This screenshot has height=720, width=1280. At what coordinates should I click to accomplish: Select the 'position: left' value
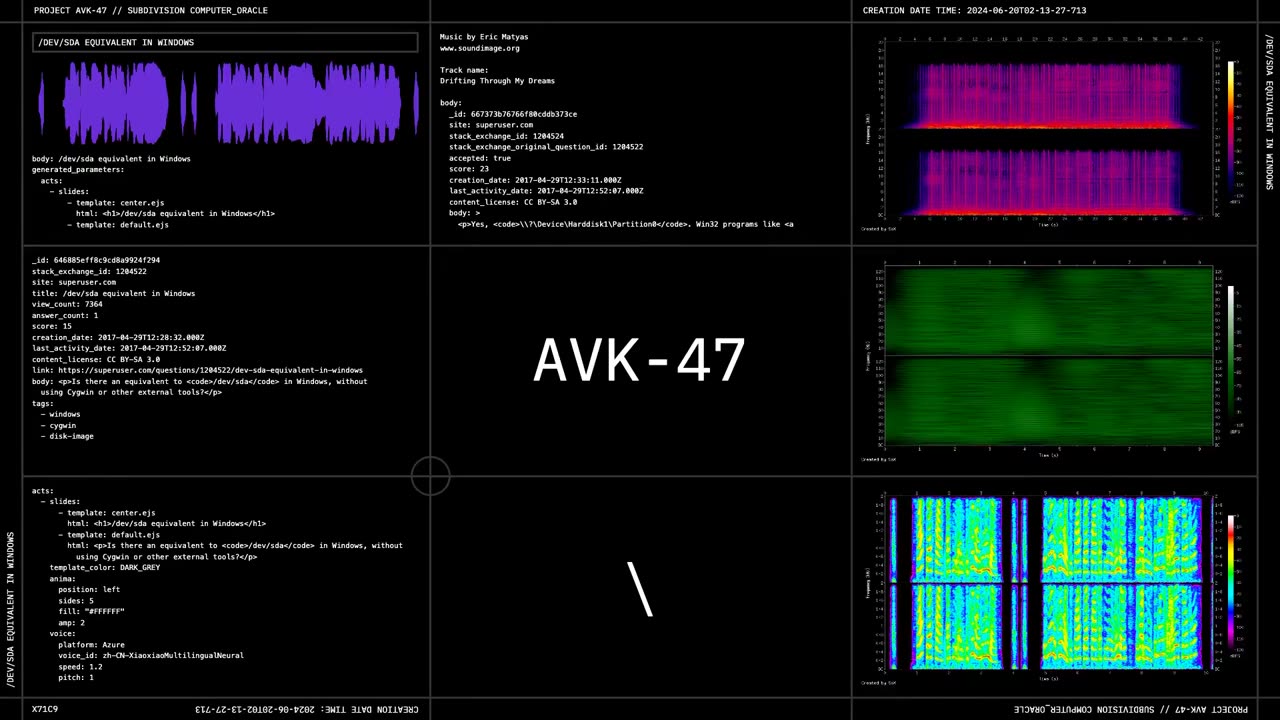[89, 589]
